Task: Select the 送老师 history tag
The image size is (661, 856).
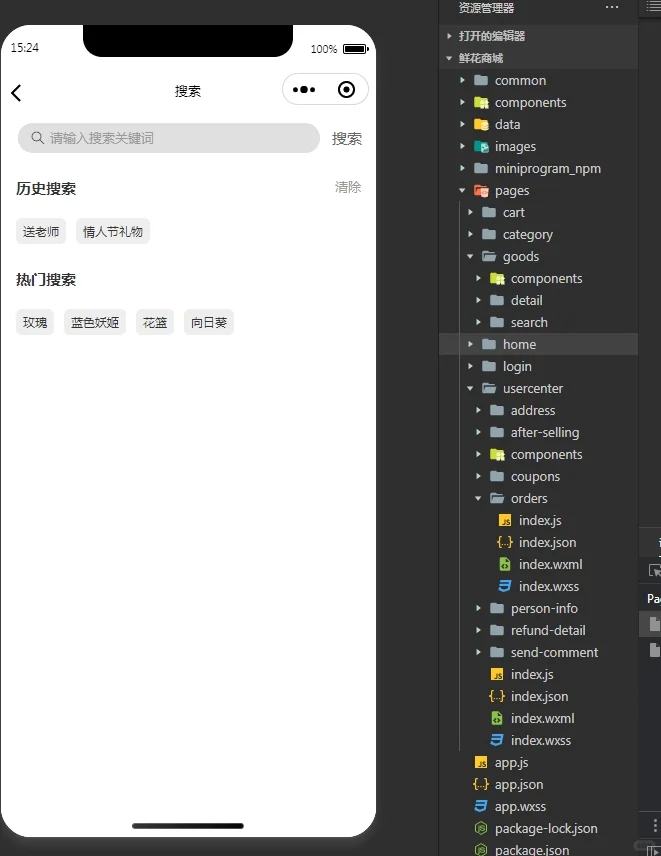Action: (41, 231)
